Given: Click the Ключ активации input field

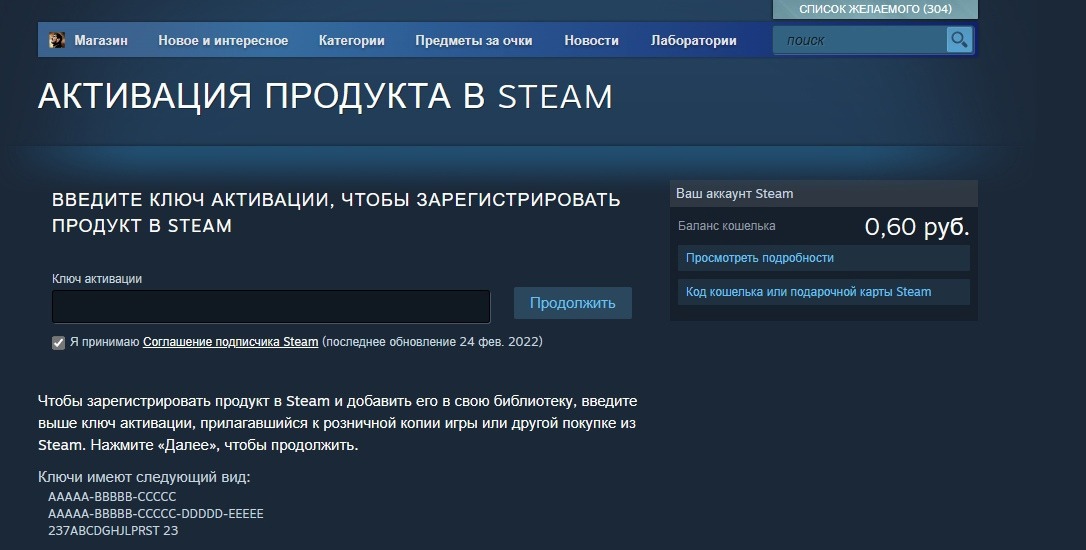Looking at the screenshot, I should (271, 307).
